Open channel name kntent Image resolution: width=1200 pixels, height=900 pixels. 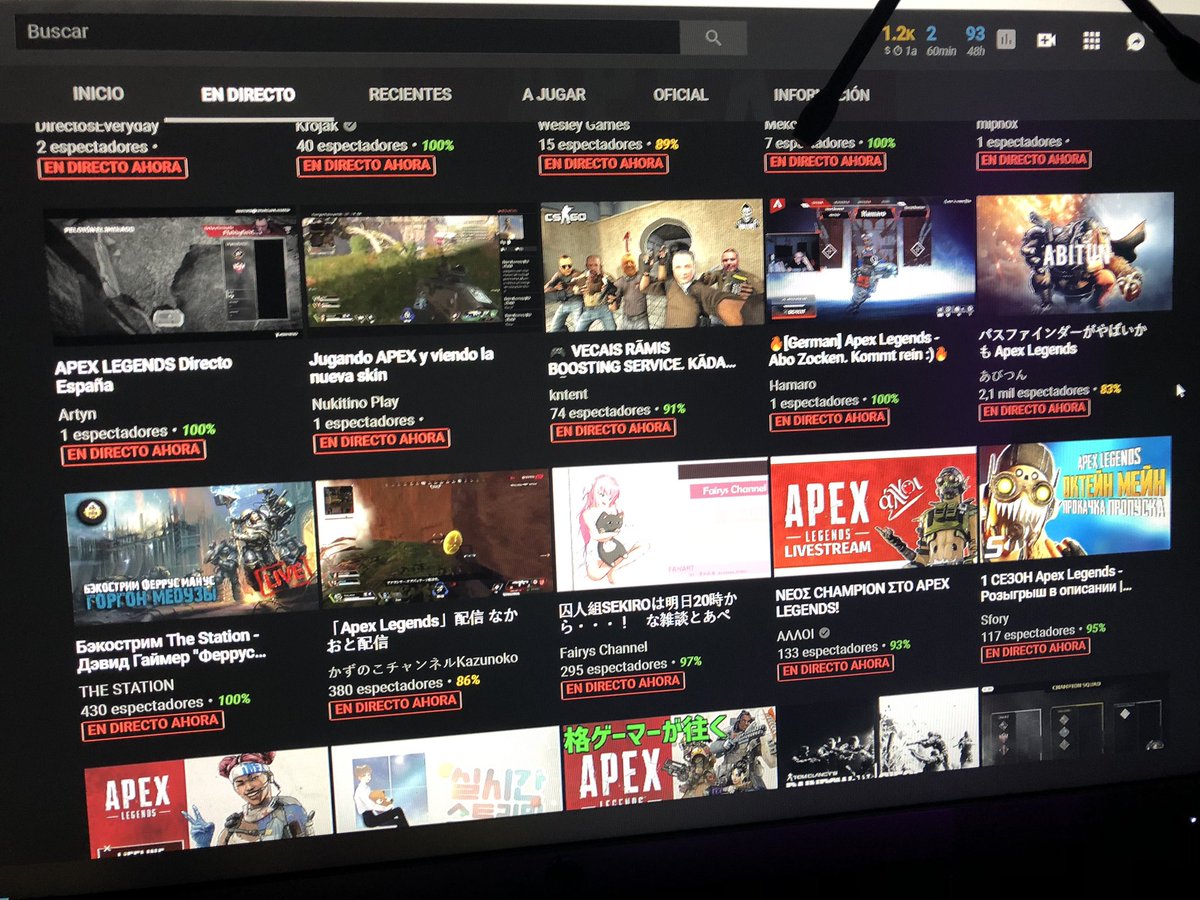[569, 394]
